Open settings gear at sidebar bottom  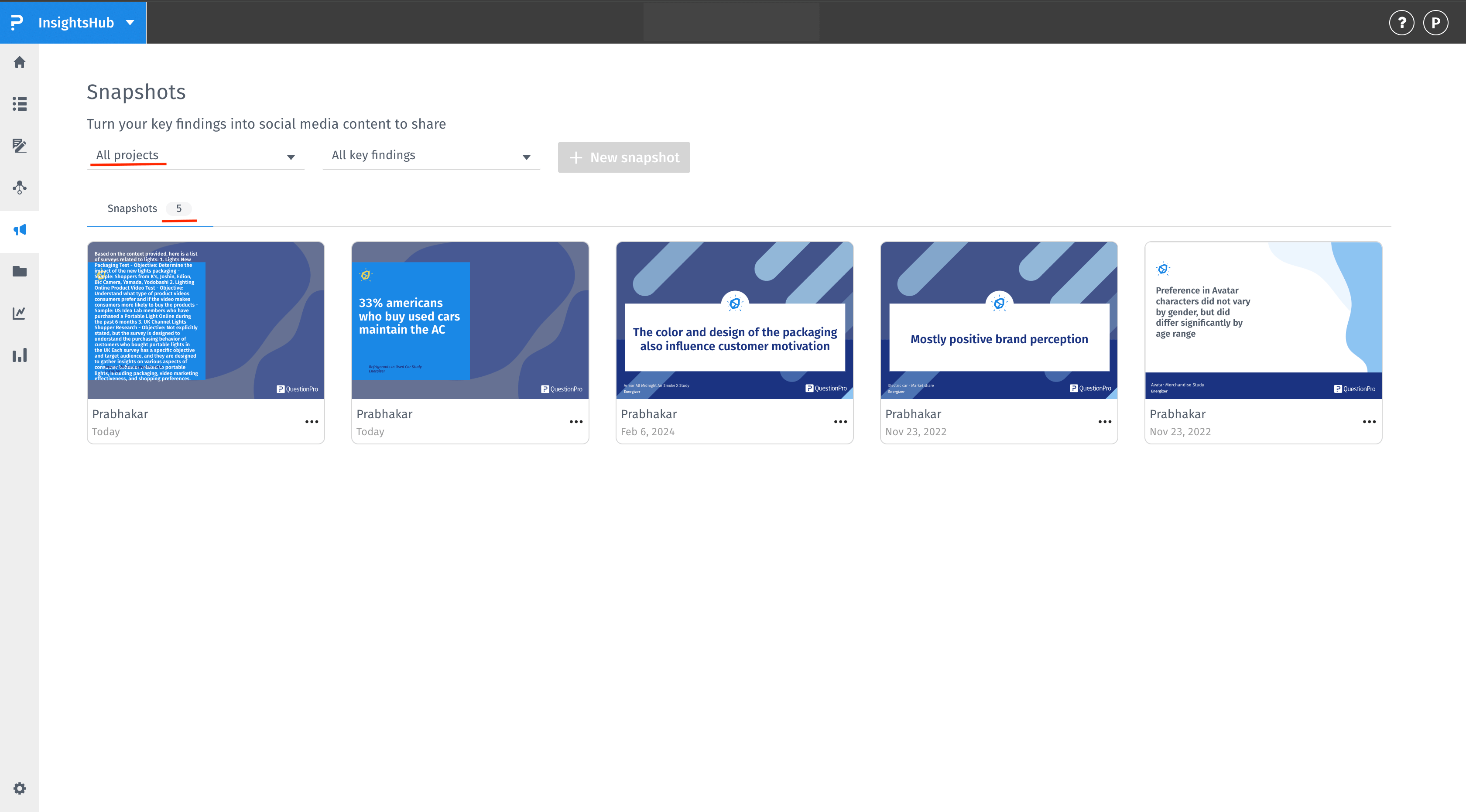coord(19,788)
